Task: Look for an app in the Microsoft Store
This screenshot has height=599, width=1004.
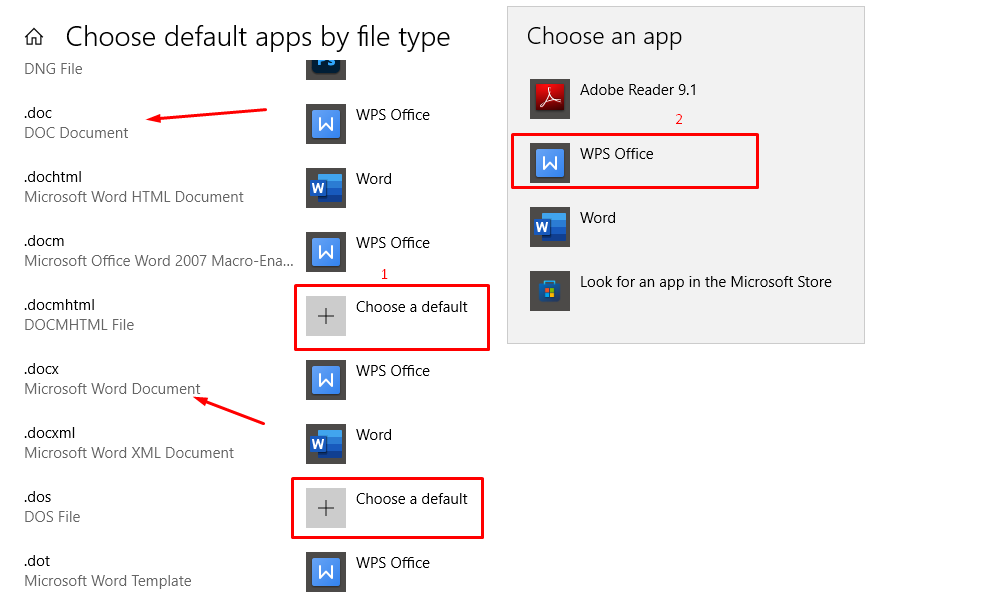Action: click(x=706, y=282)
